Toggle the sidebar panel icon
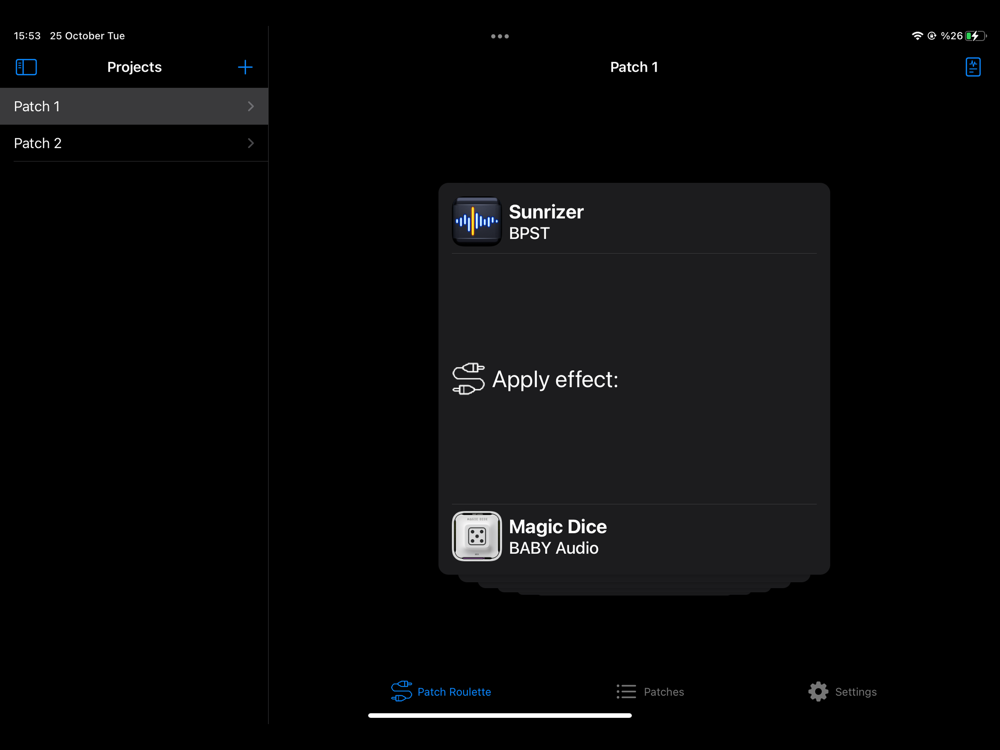The height and width of the screenshot is (750, 1000). click(x=26, y=67)
